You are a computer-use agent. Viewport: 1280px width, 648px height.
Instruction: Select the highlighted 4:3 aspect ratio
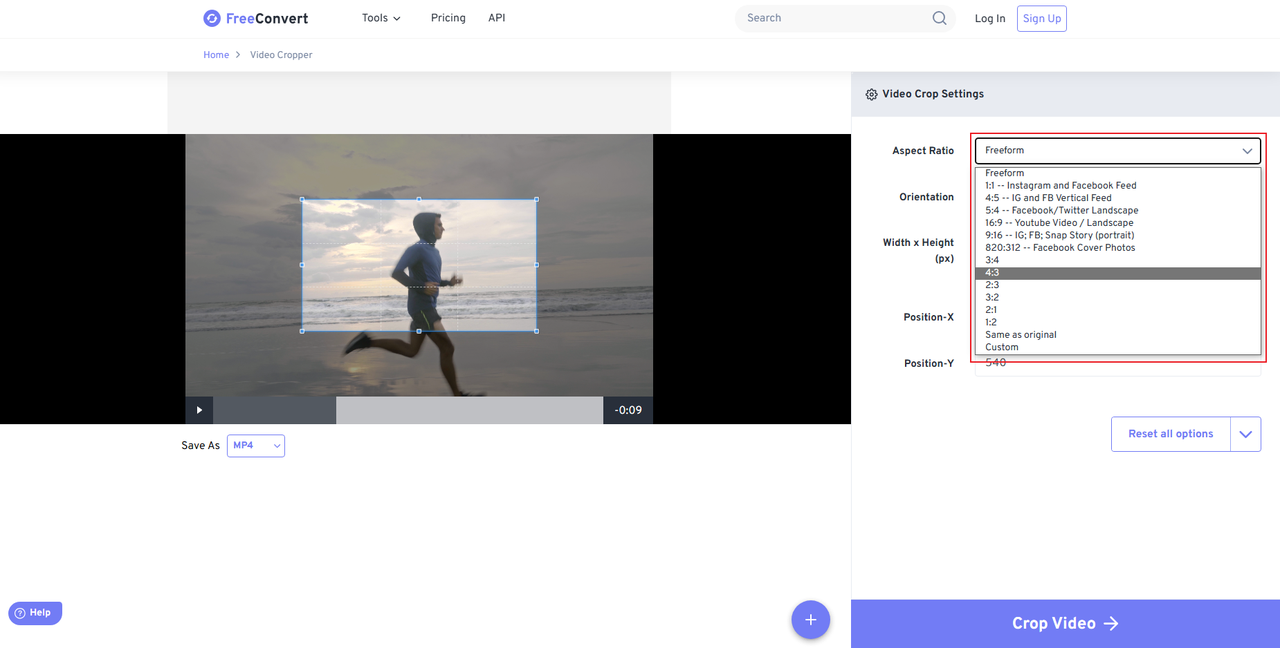pos(1118,273)
